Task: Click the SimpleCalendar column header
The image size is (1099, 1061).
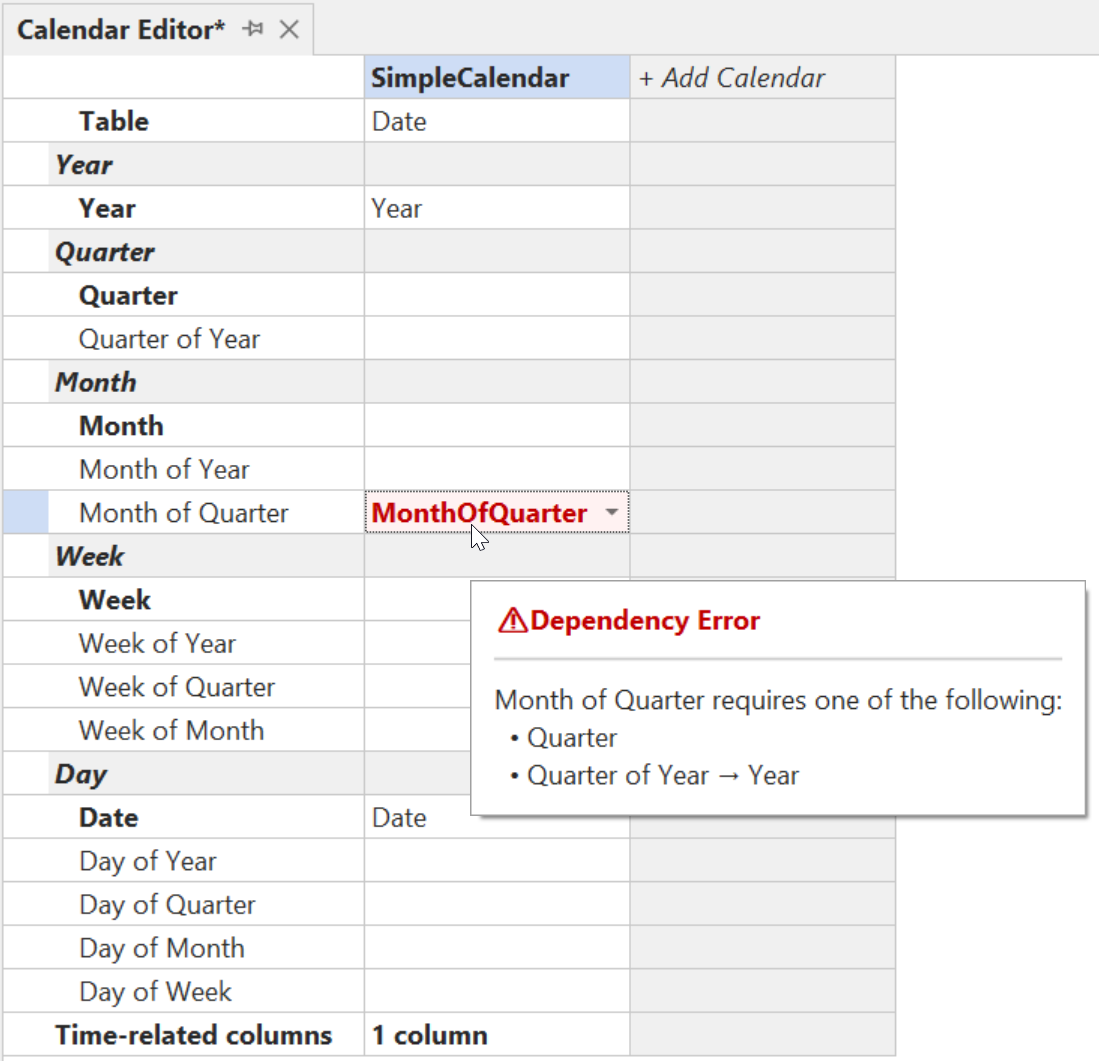Action: 496,78
